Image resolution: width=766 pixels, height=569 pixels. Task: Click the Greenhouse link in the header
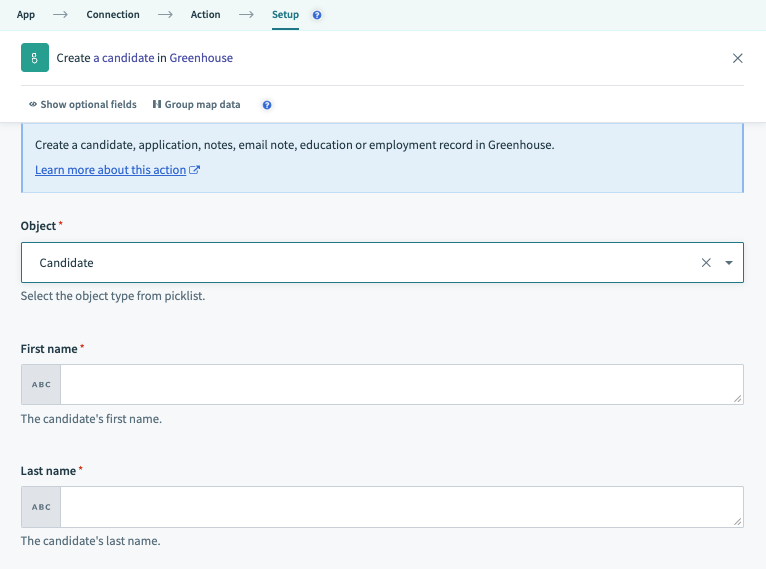[x=201, y=58]
